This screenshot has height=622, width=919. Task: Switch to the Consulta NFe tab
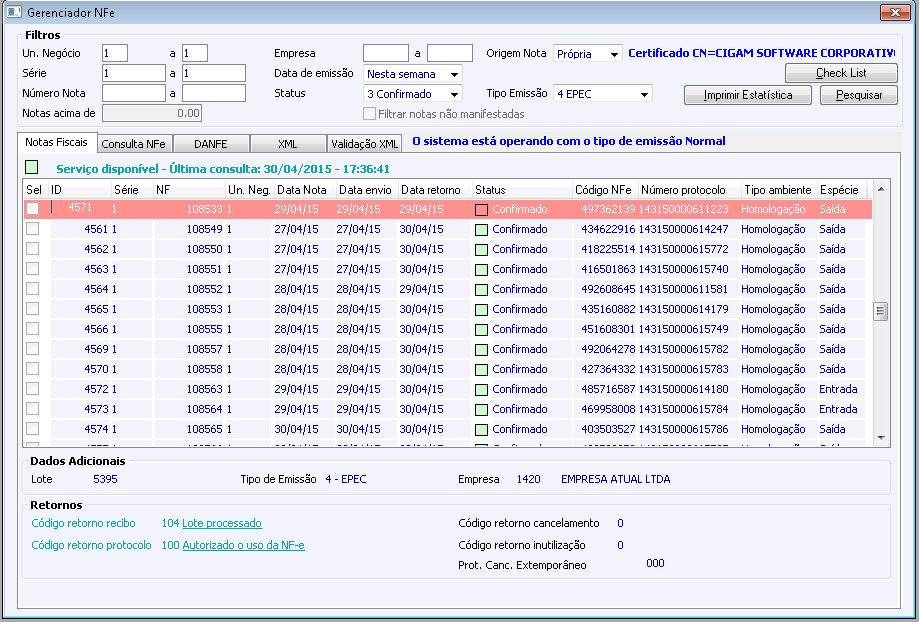(135, 144)
